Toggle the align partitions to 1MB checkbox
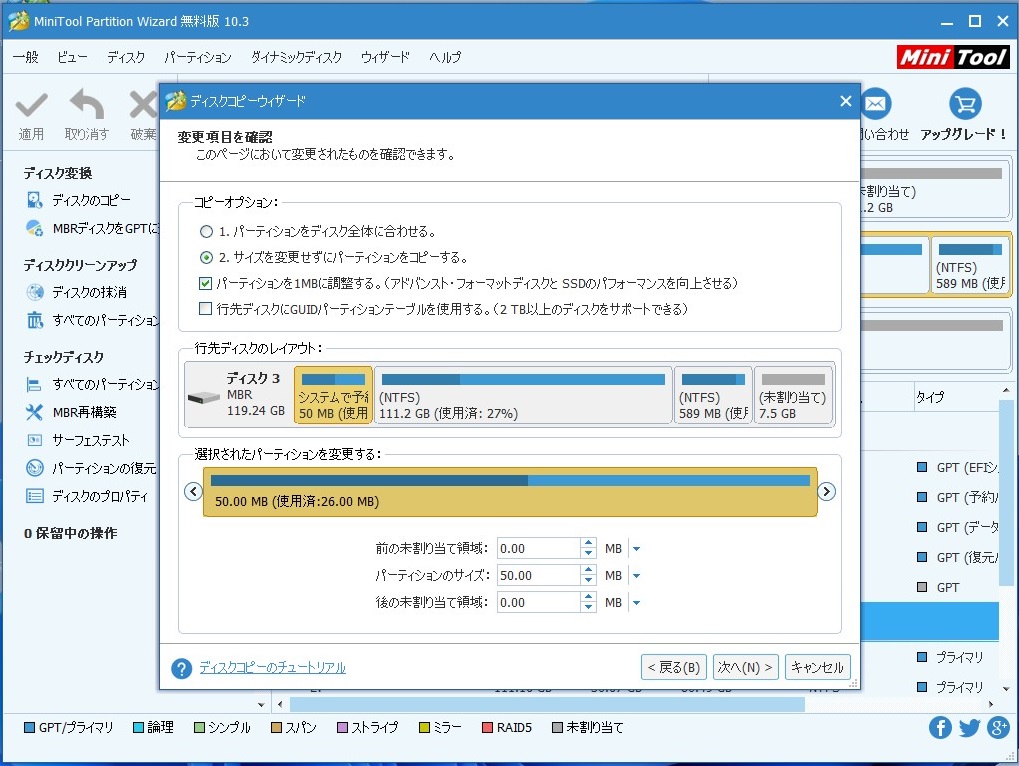 pyautogui.click(x=206, y=283)
